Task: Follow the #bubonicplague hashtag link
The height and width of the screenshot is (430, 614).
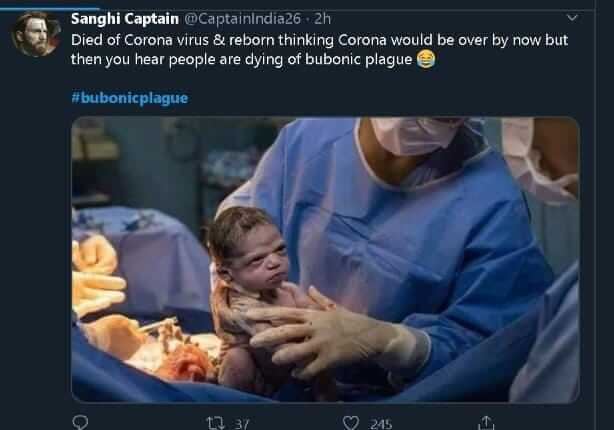Action: tap(129, 97)
